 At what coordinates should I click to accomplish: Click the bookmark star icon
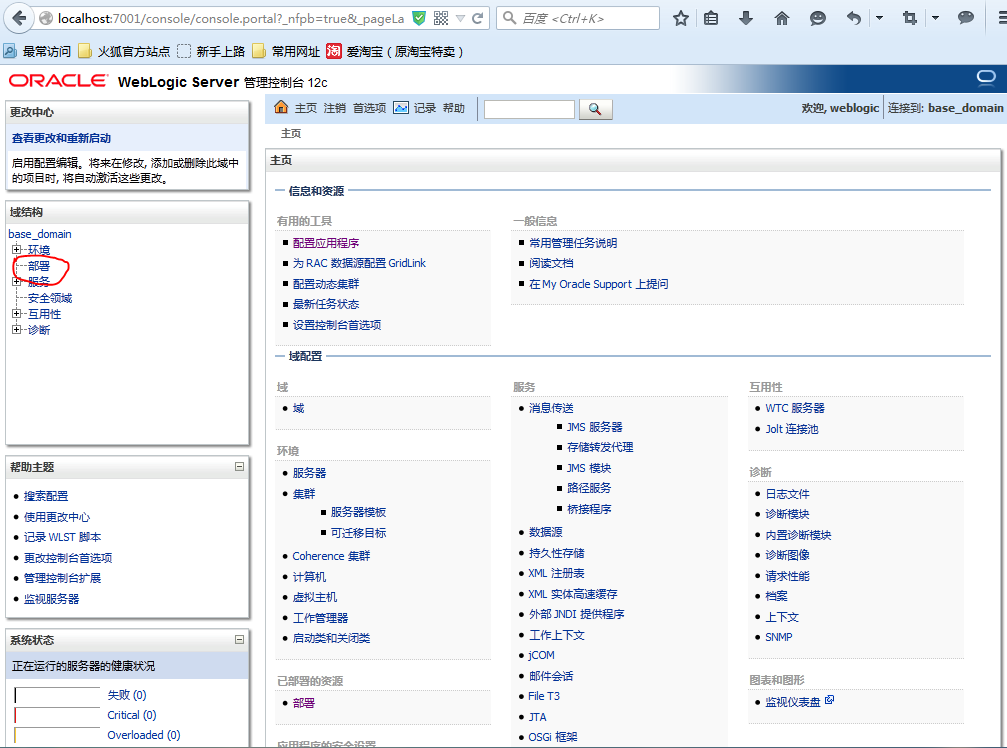[x=681, y=18]
